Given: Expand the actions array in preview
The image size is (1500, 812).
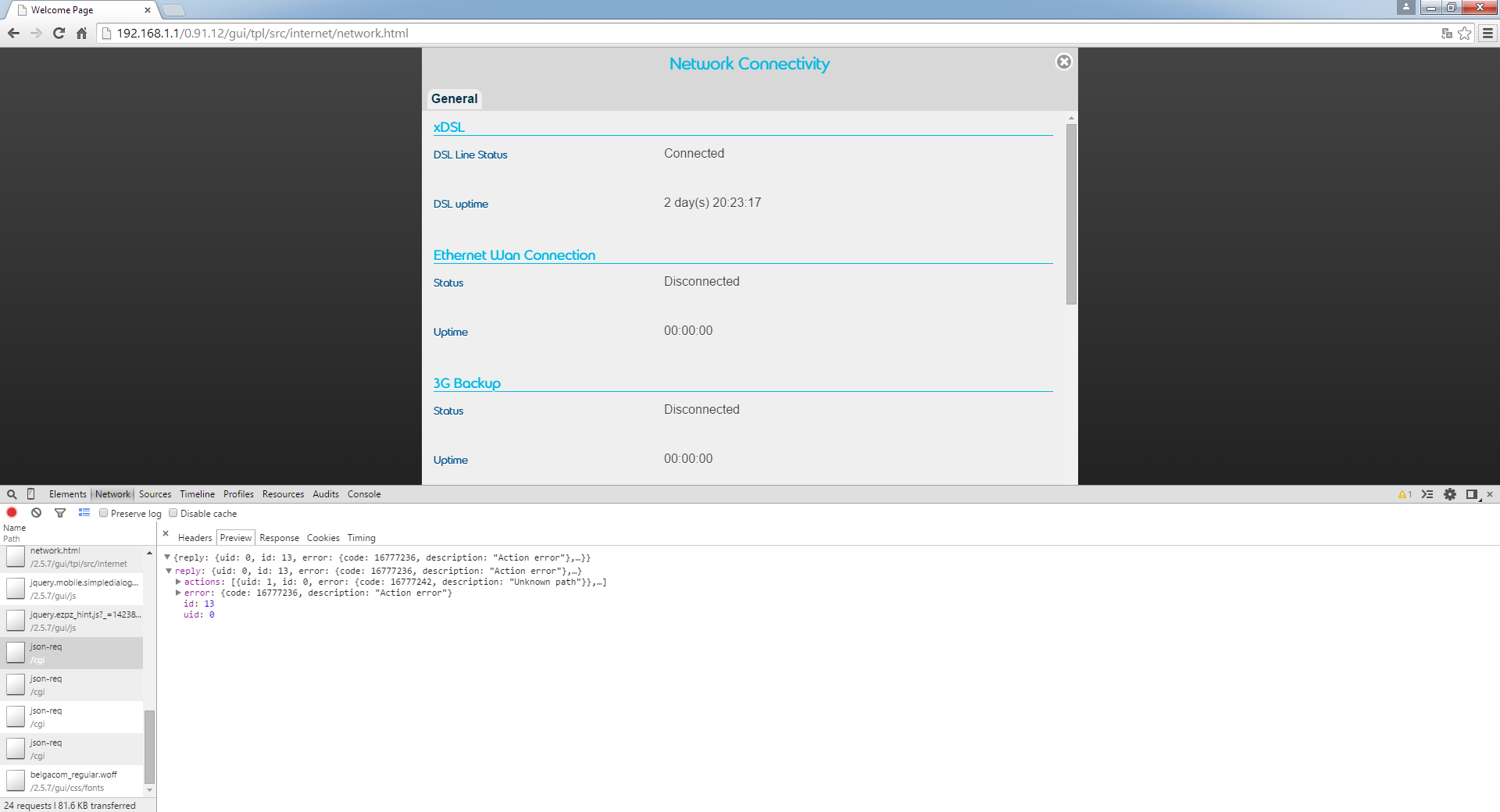Looking at the screenshot, I should (179, 582).
